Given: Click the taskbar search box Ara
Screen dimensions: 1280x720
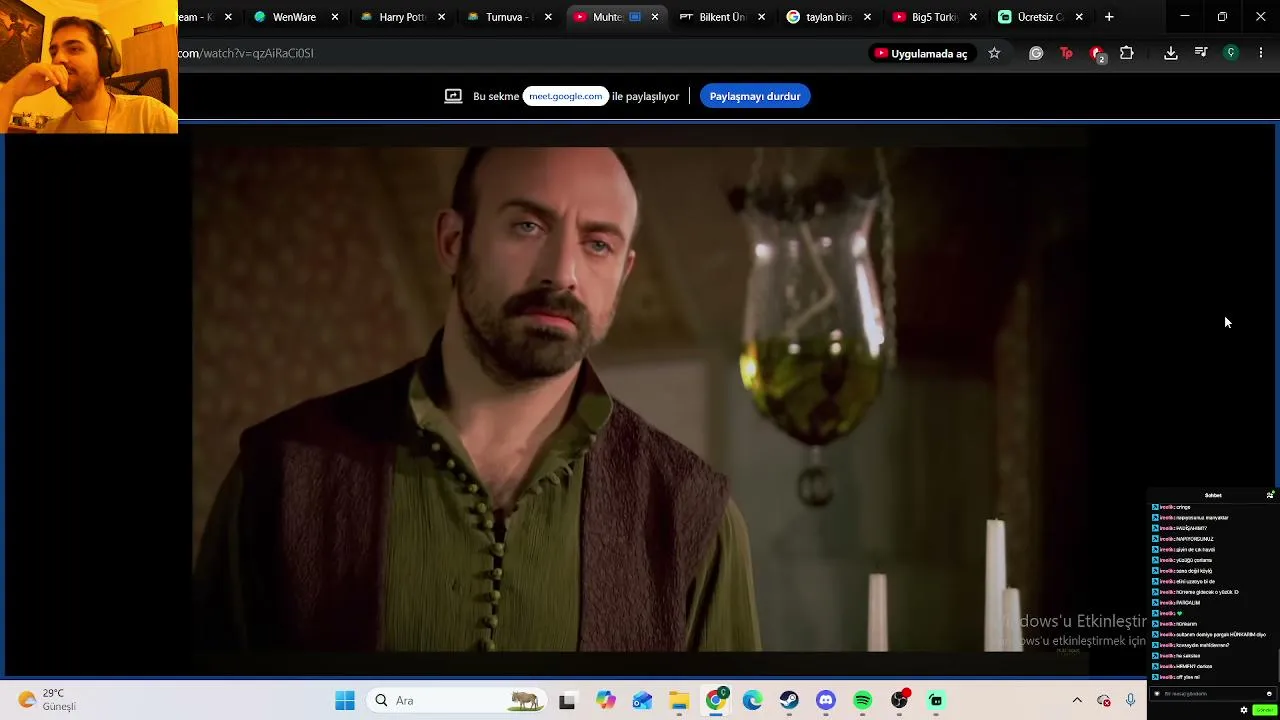Looking at the screenshot, I should [x=458, y=701].
